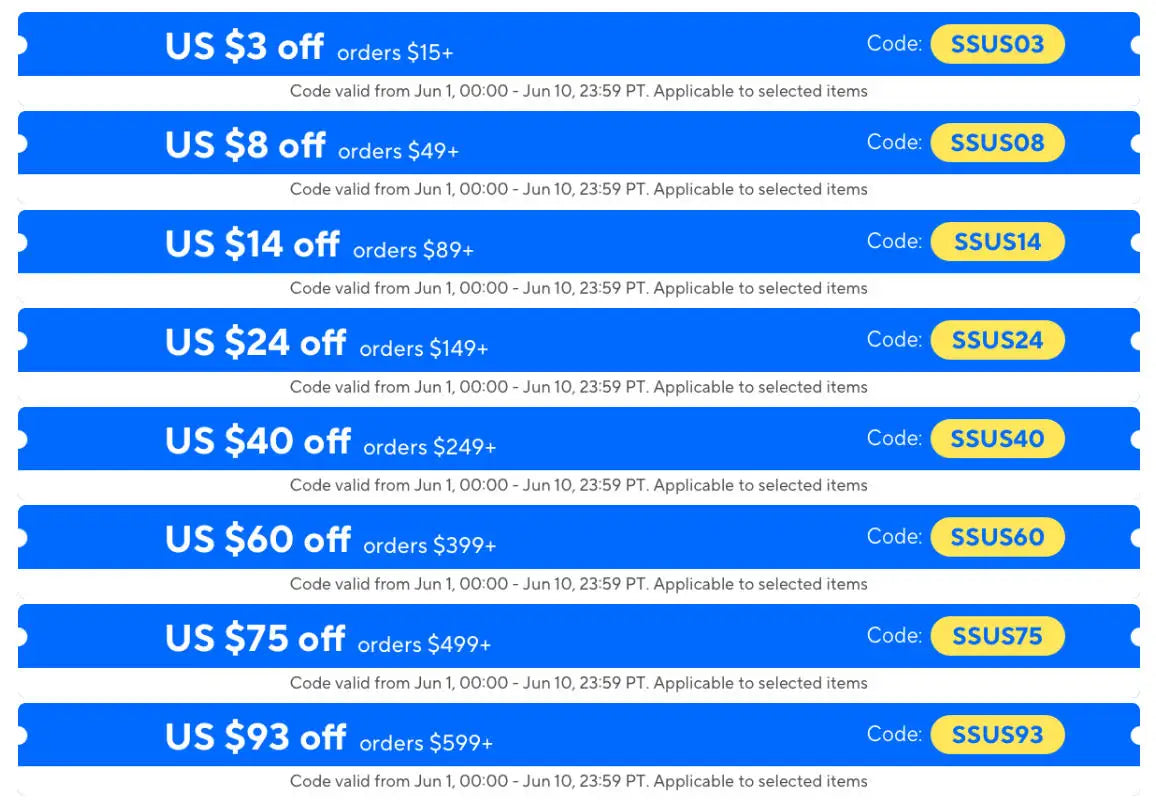Copy the SSUS08 coupon code
Image resolution: width=1156 pixels, height=805 pixels.
coord(997,142)
